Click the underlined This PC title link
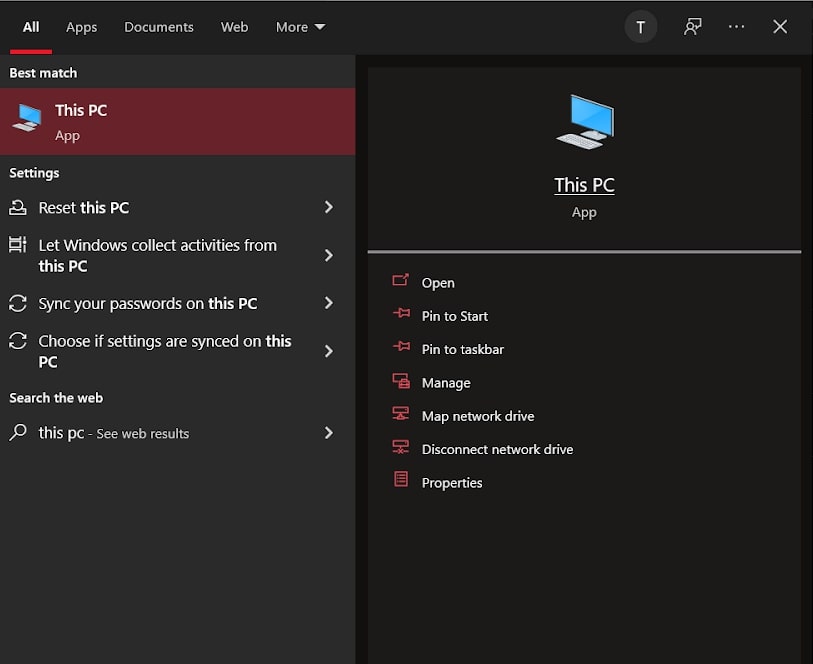This screenshot has height=664, width=813. pyautogui.click(x=584, y=185)
